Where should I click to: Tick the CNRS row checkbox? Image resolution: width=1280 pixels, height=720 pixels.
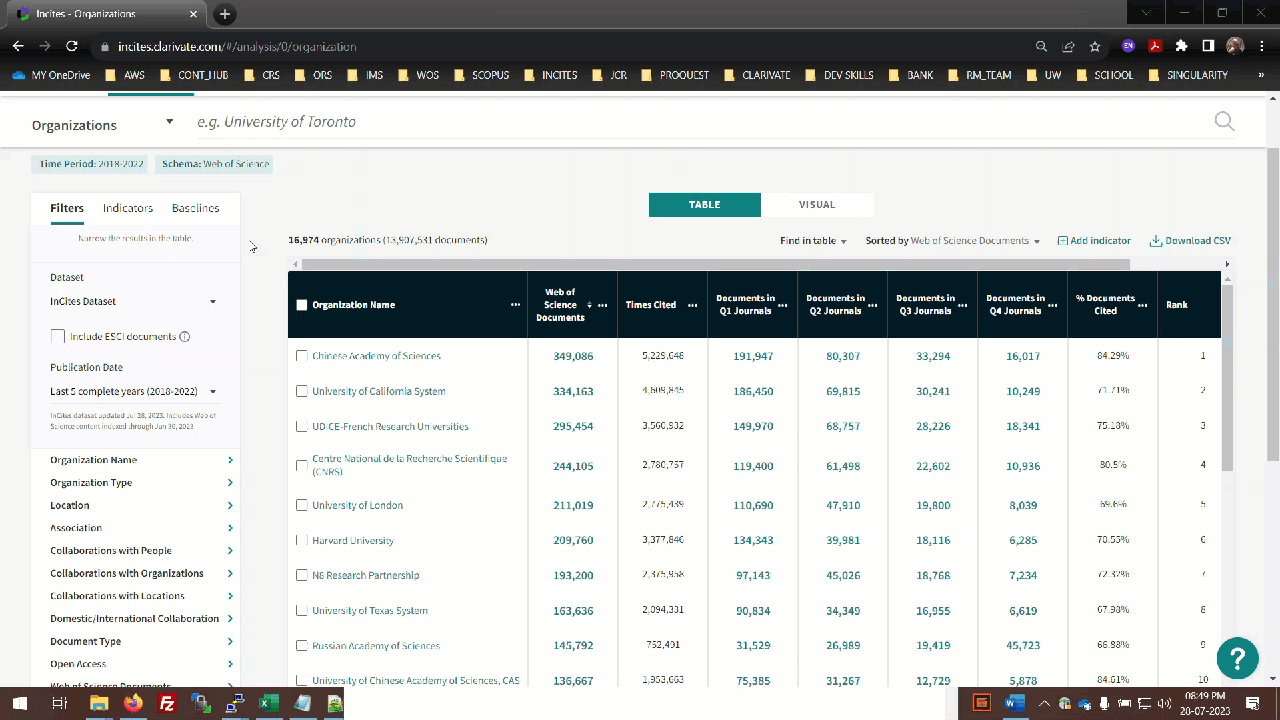(x=302, y=465)
